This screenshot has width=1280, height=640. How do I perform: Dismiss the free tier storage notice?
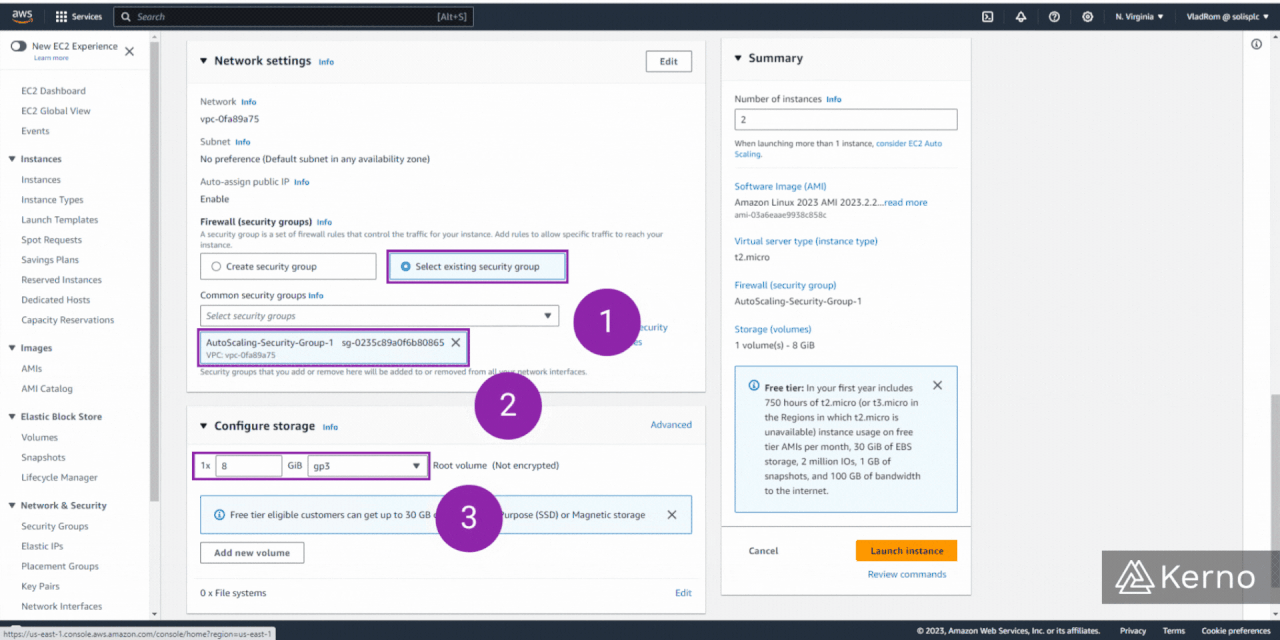click(x=672, y=515)
